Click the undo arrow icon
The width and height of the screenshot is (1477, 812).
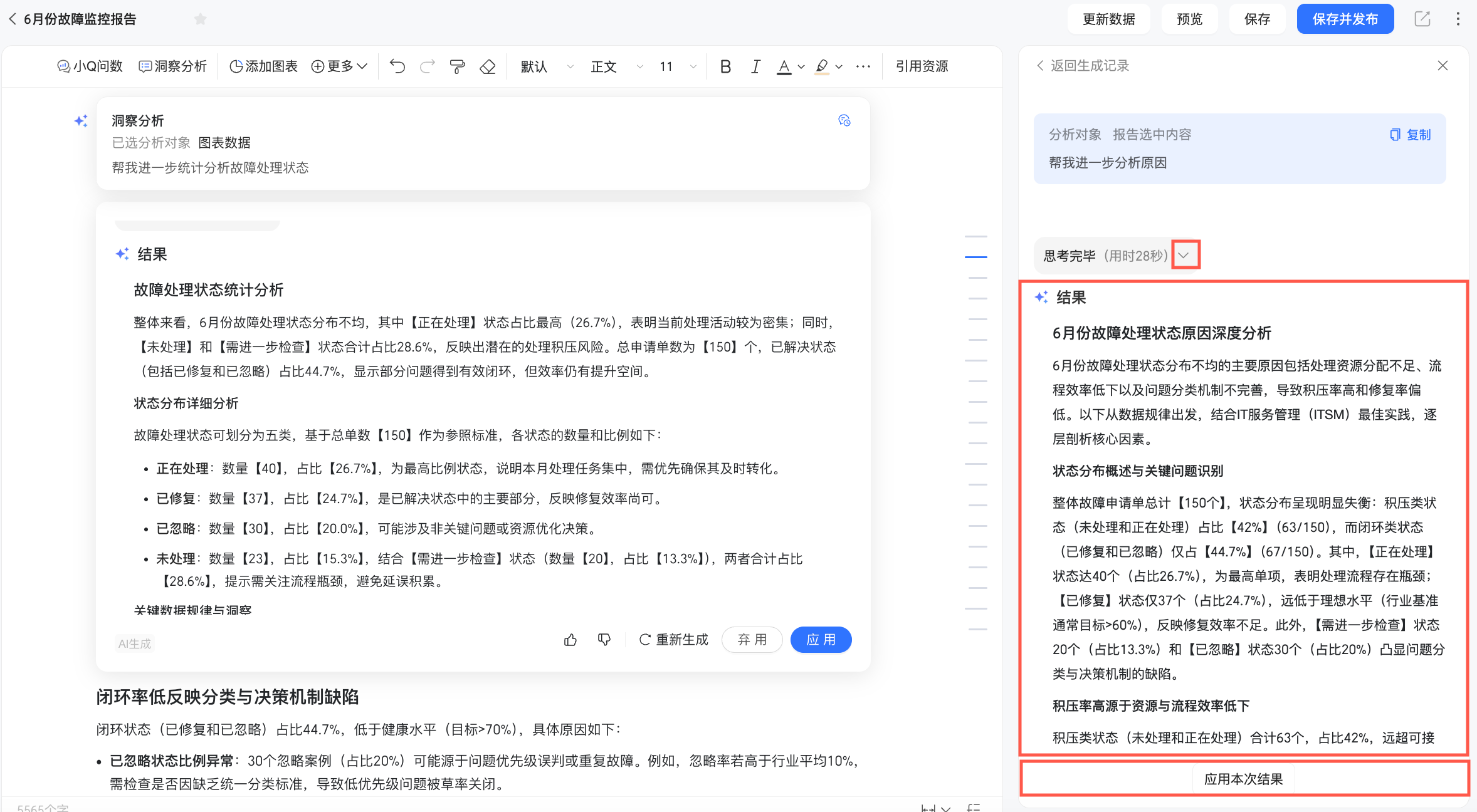pyautogui.click(x=397, y=66)
